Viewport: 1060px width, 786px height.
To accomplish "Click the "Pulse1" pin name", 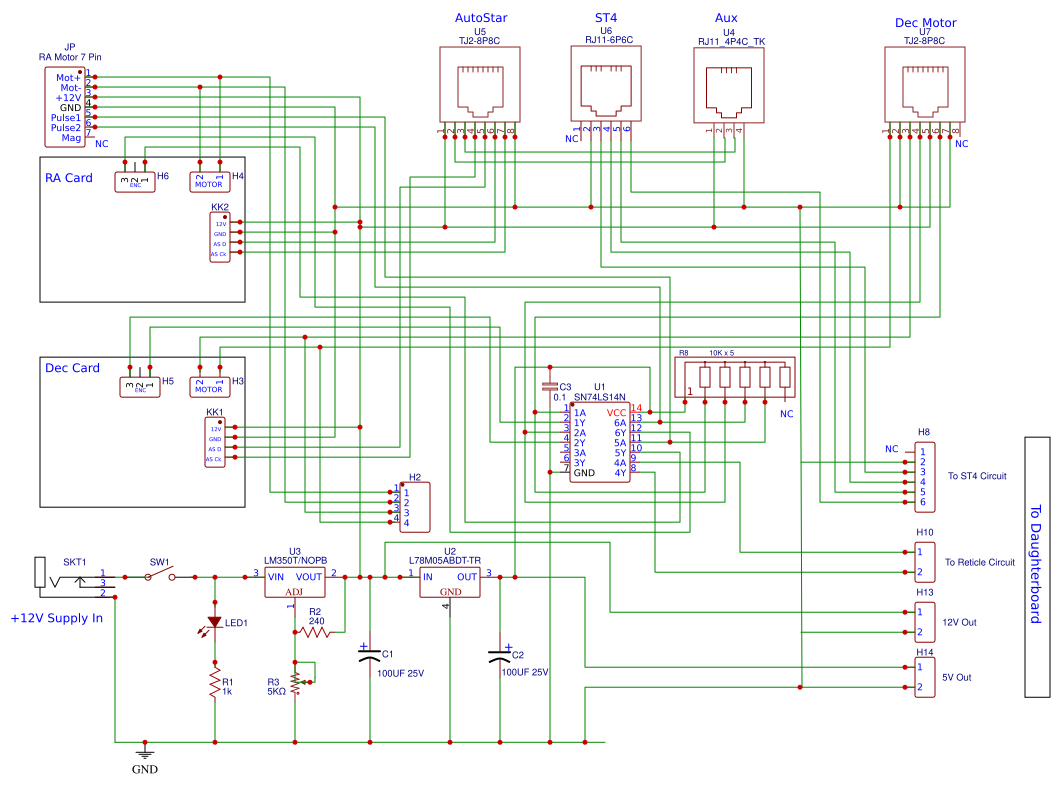I will pos(66,118).
